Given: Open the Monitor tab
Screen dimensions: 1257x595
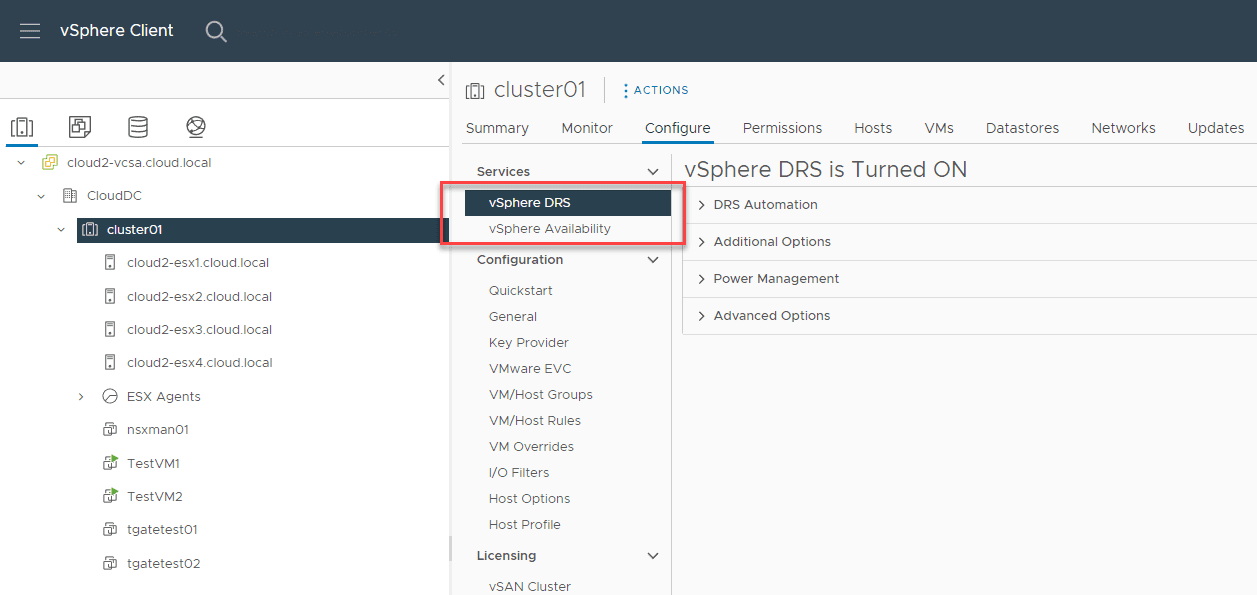Looking at the screenshot, I should coord(587,128).
